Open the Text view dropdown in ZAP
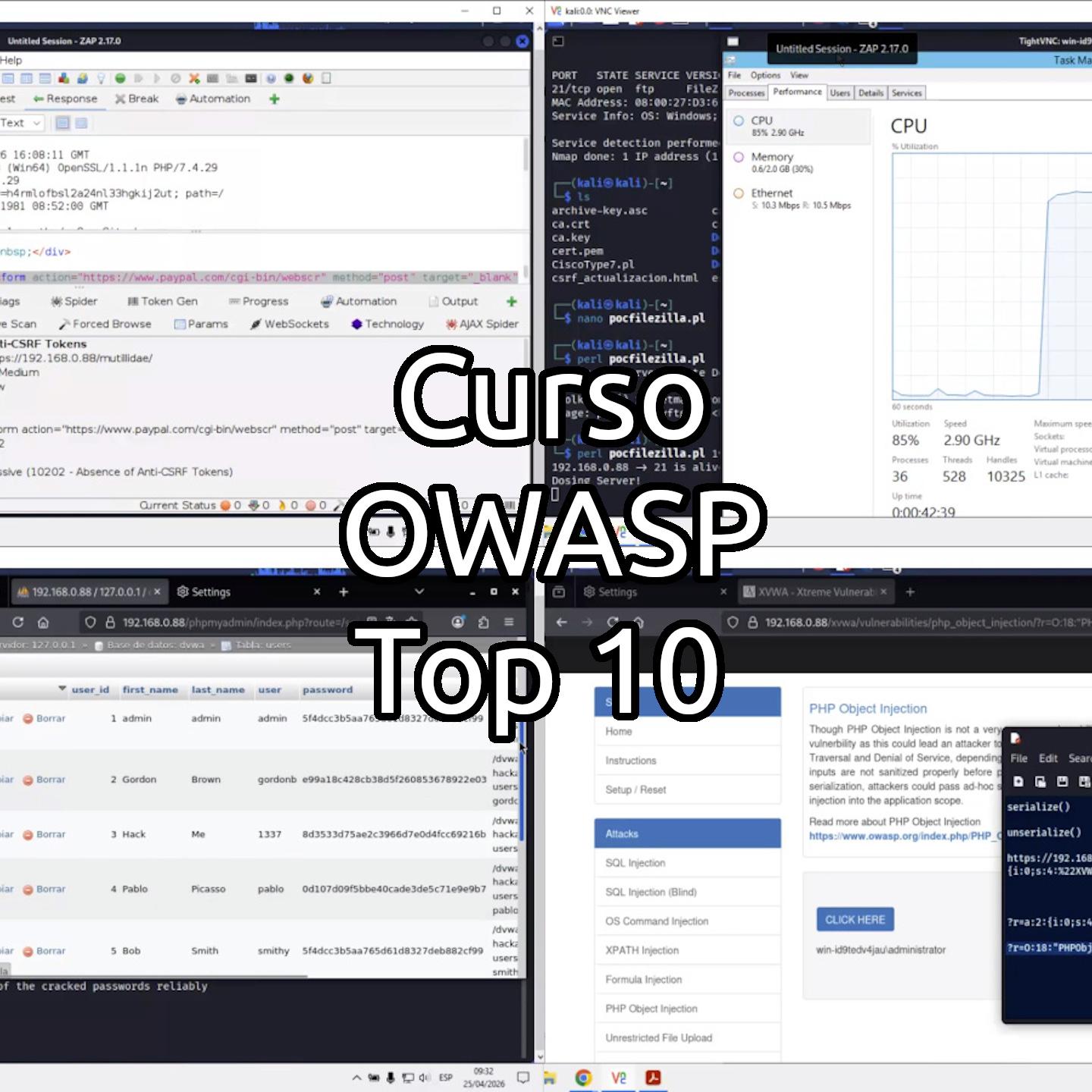This screenshot has width=1092, height=1092. pyautogui.click(x=20, y=123)
